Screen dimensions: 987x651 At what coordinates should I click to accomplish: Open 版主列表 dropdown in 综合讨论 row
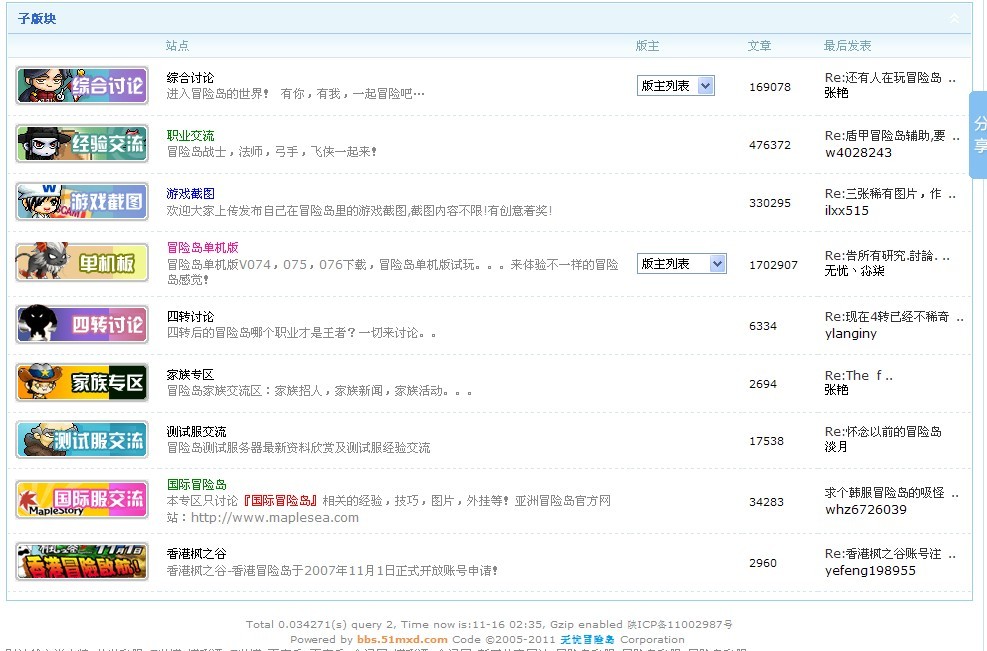675,86
